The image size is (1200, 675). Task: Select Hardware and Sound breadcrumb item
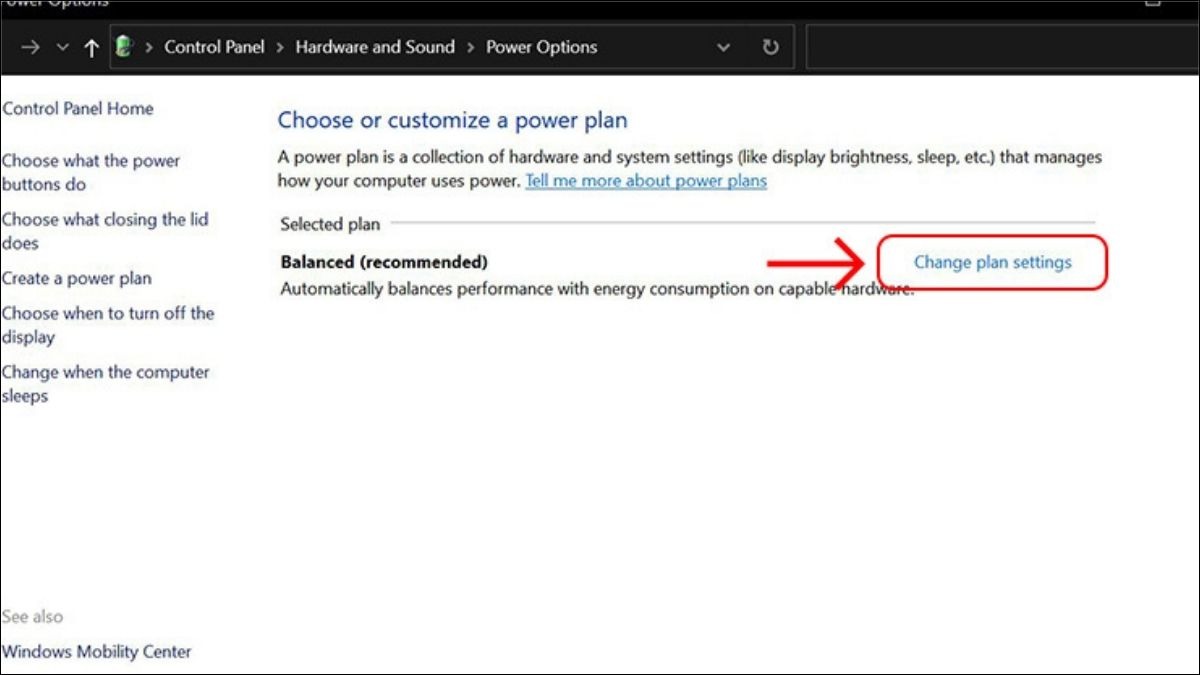375,47
